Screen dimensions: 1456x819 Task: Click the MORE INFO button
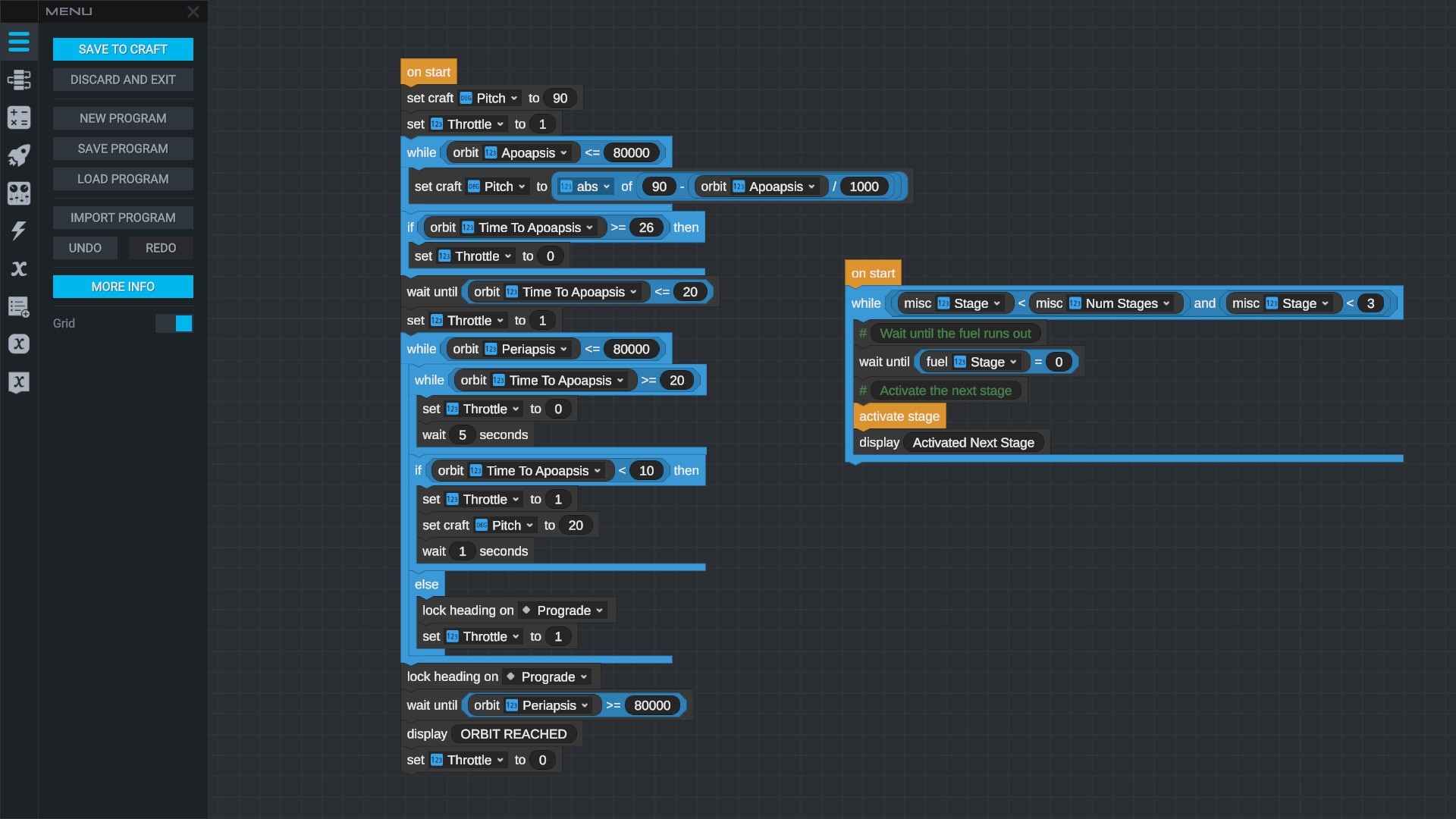pyautogui.click(x=123, y=287)
